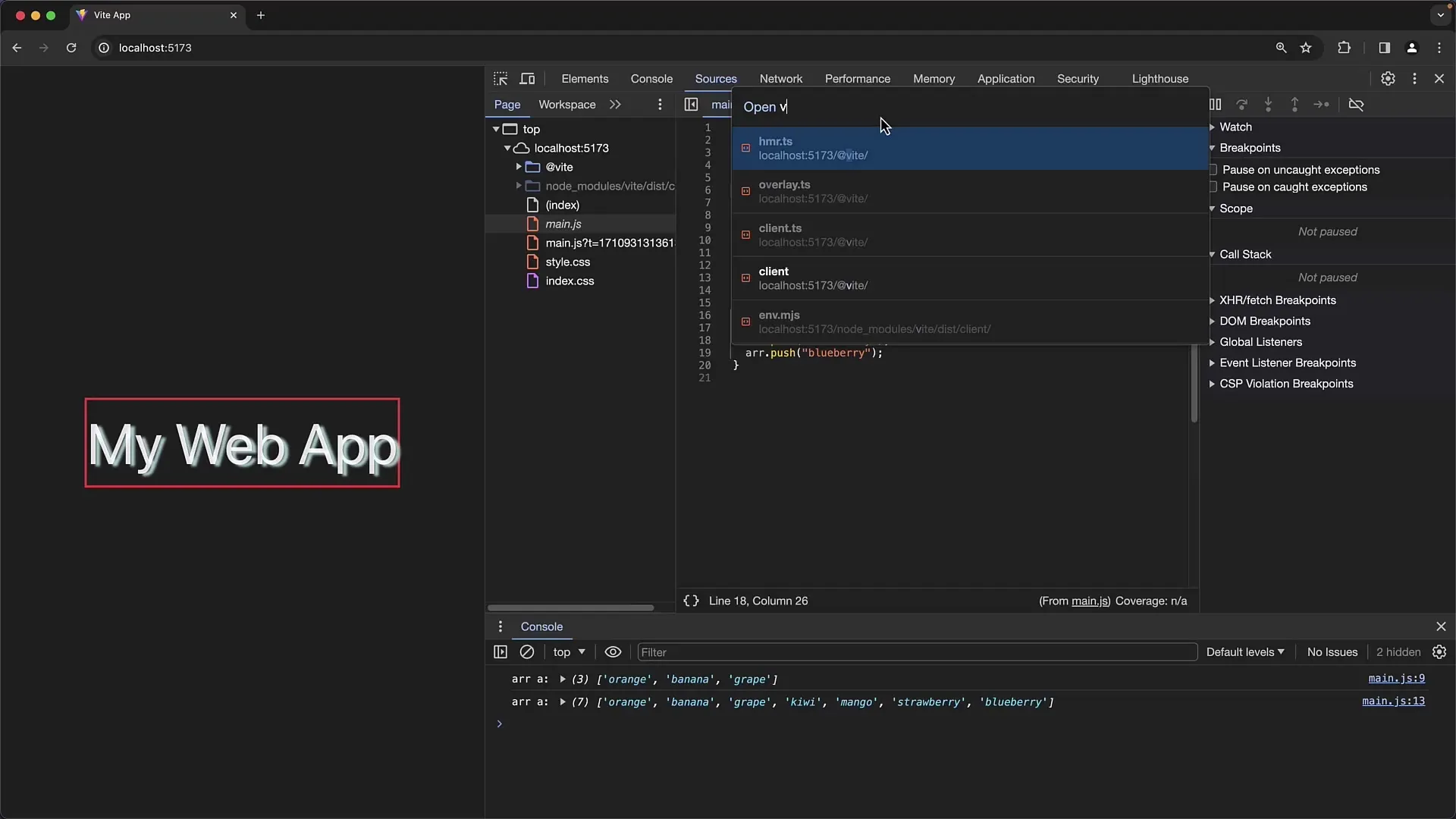Reload the page icon
This screenshot has width=1456, height=819.
pos(71,48)
